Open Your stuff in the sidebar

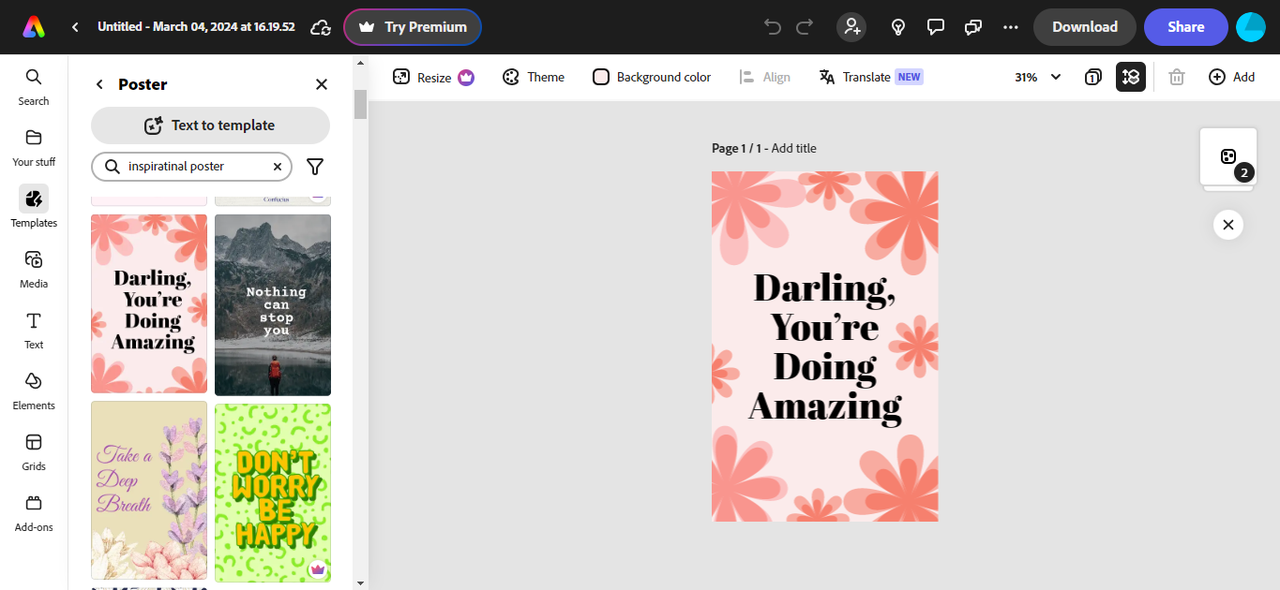coord(34,147)
